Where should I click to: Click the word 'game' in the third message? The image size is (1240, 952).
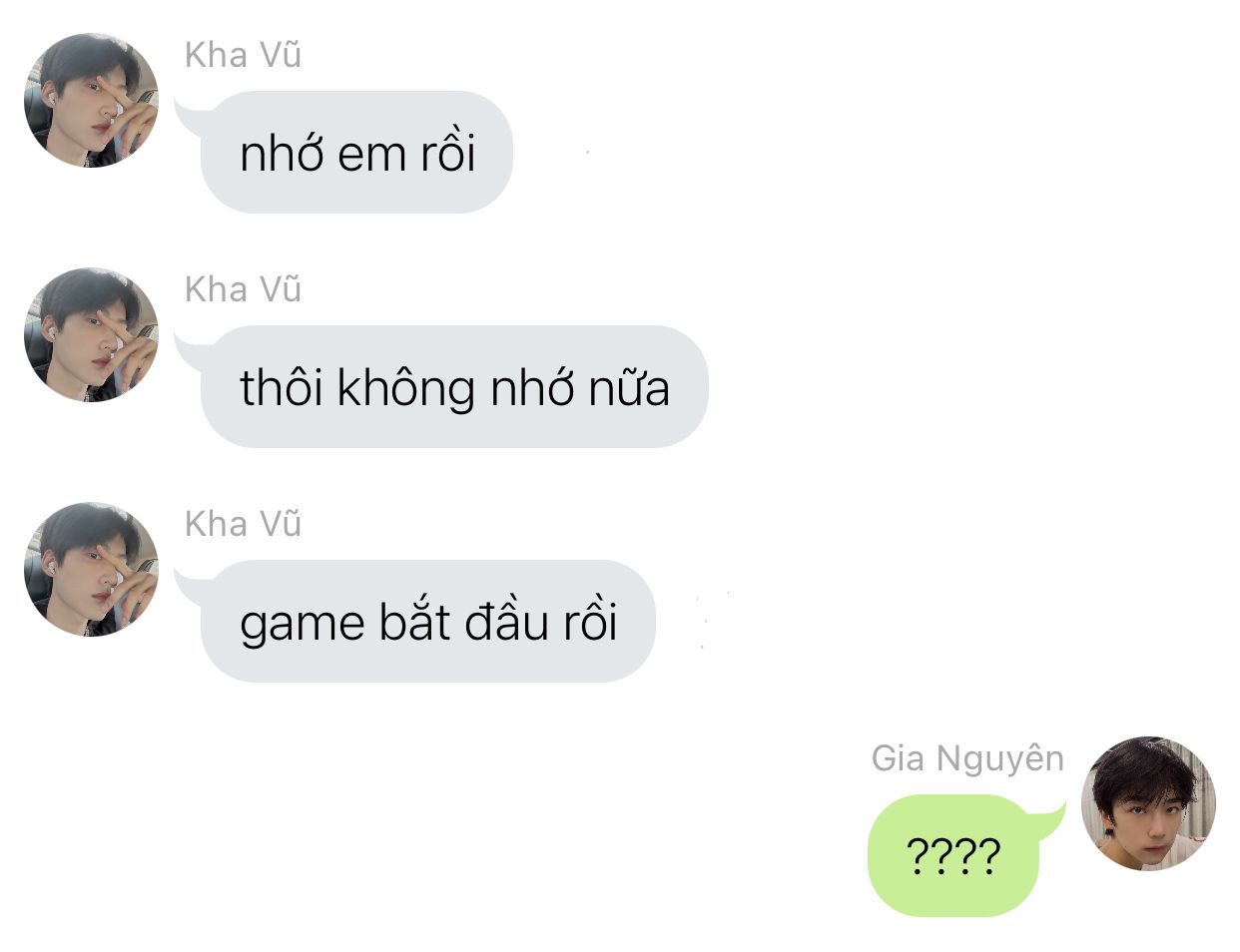coord(303,626)
